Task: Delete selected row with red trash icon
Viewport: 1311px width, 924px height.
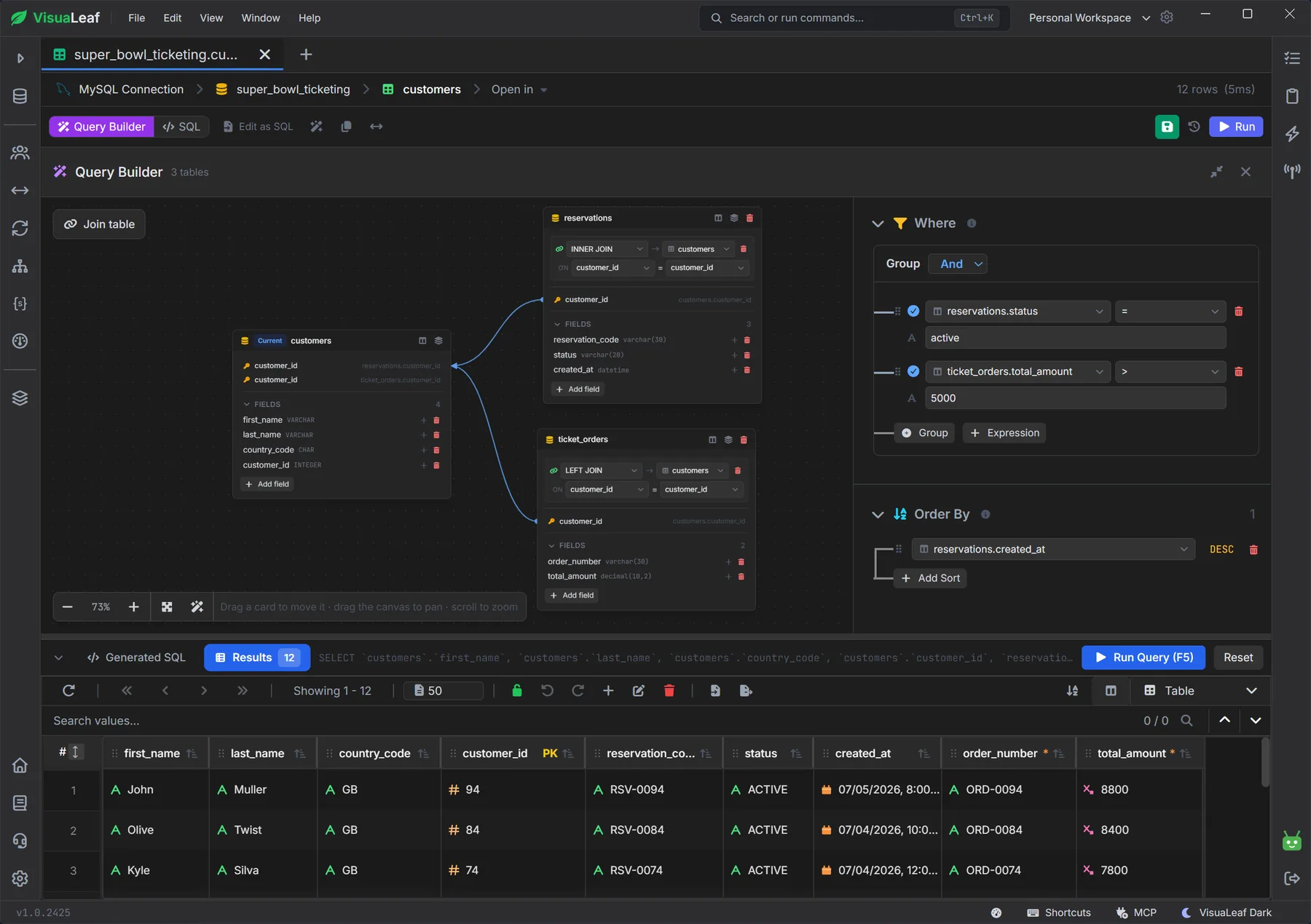Action: click(x=669, y=691)
